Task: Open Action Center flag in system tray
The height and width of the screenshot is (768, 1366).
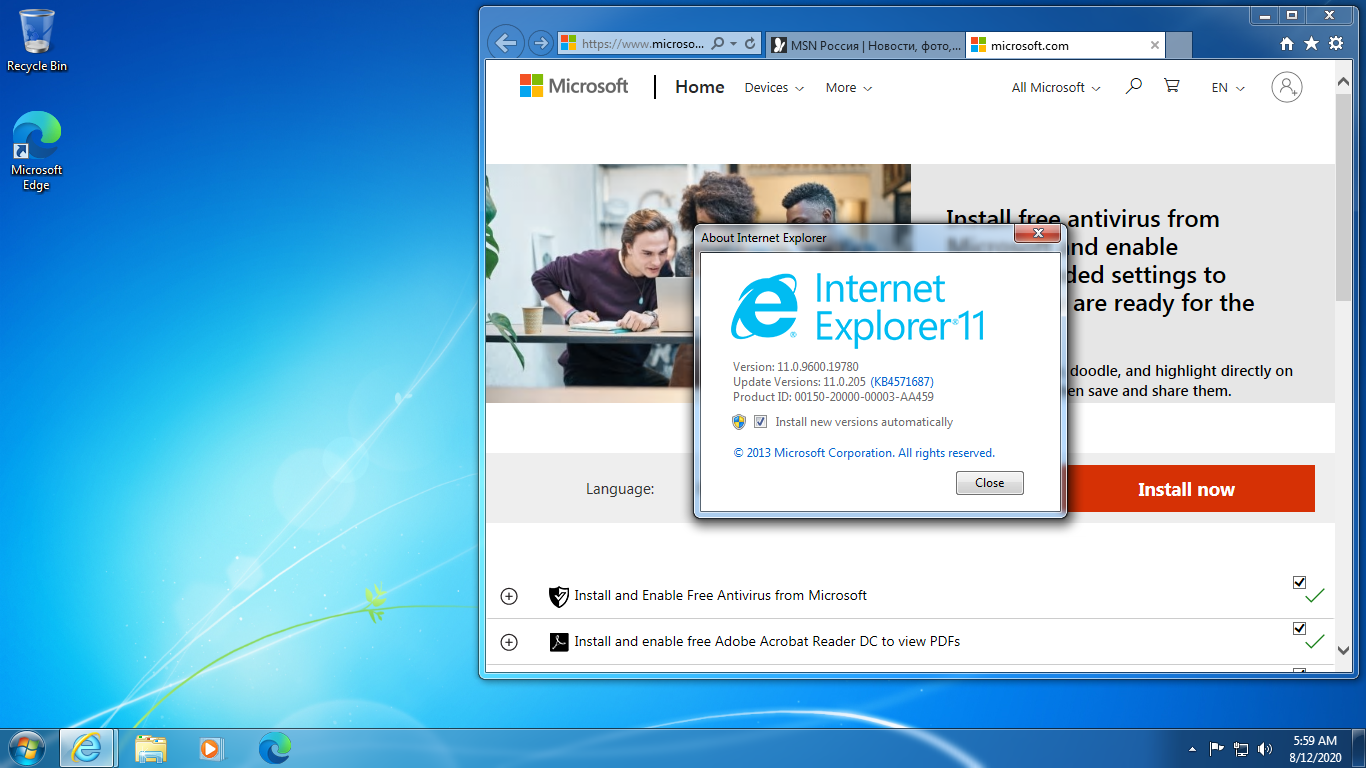Action: tap(1217, 748)
